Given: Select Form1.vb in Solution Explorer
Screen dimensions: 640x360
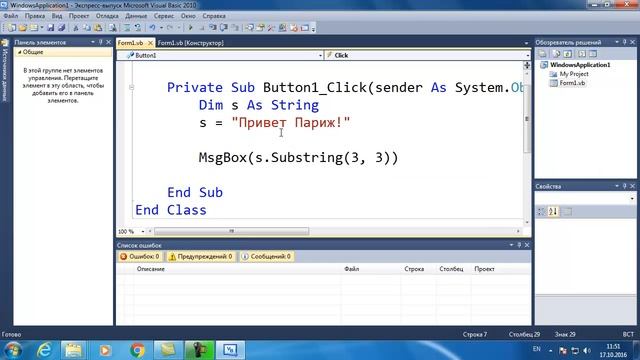Looking at the screenshot, I should coord(572,83).
